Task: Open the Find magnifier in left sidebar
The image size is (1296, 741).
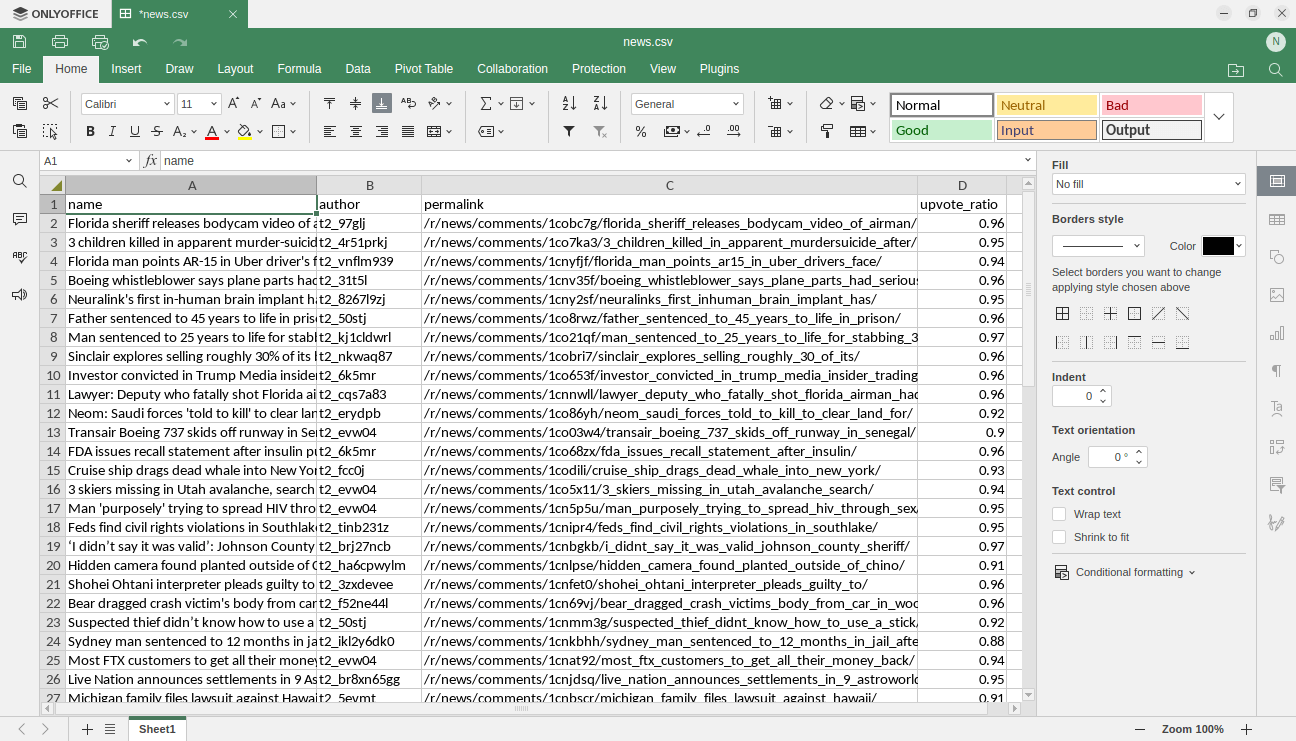Action: pyautogui.click(x=19, y=181)
